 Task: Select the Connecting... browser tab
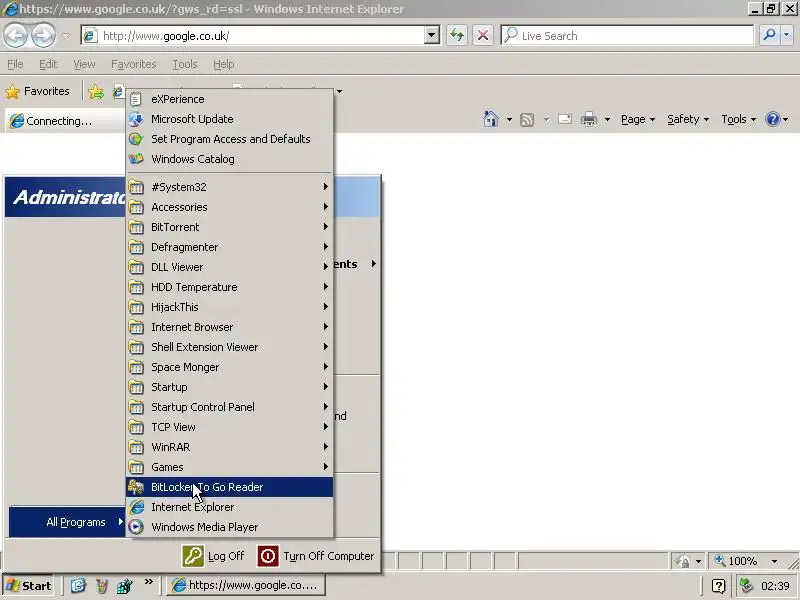click(64, 121)
